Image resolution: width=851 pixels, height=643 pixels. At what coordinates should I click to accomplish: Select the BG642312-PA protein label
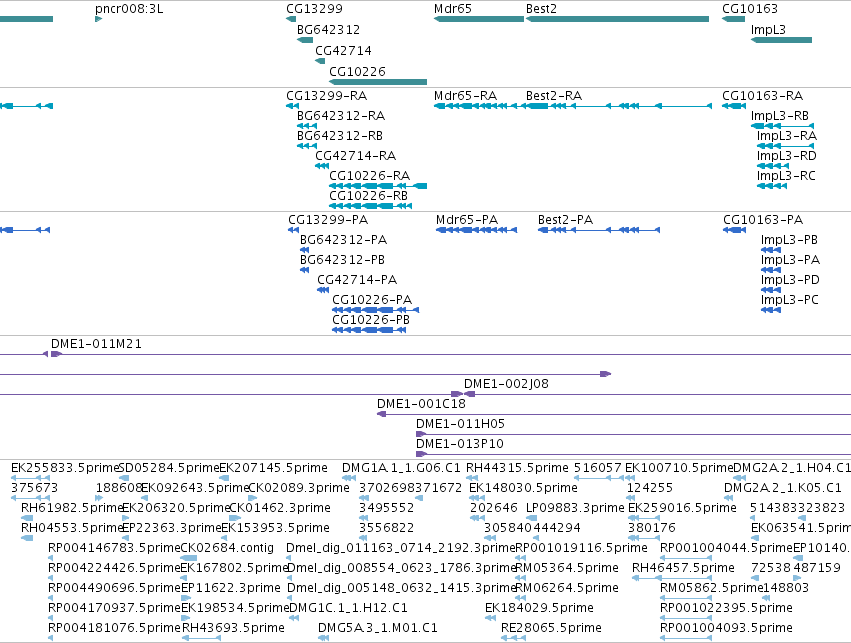coord(344,240)
